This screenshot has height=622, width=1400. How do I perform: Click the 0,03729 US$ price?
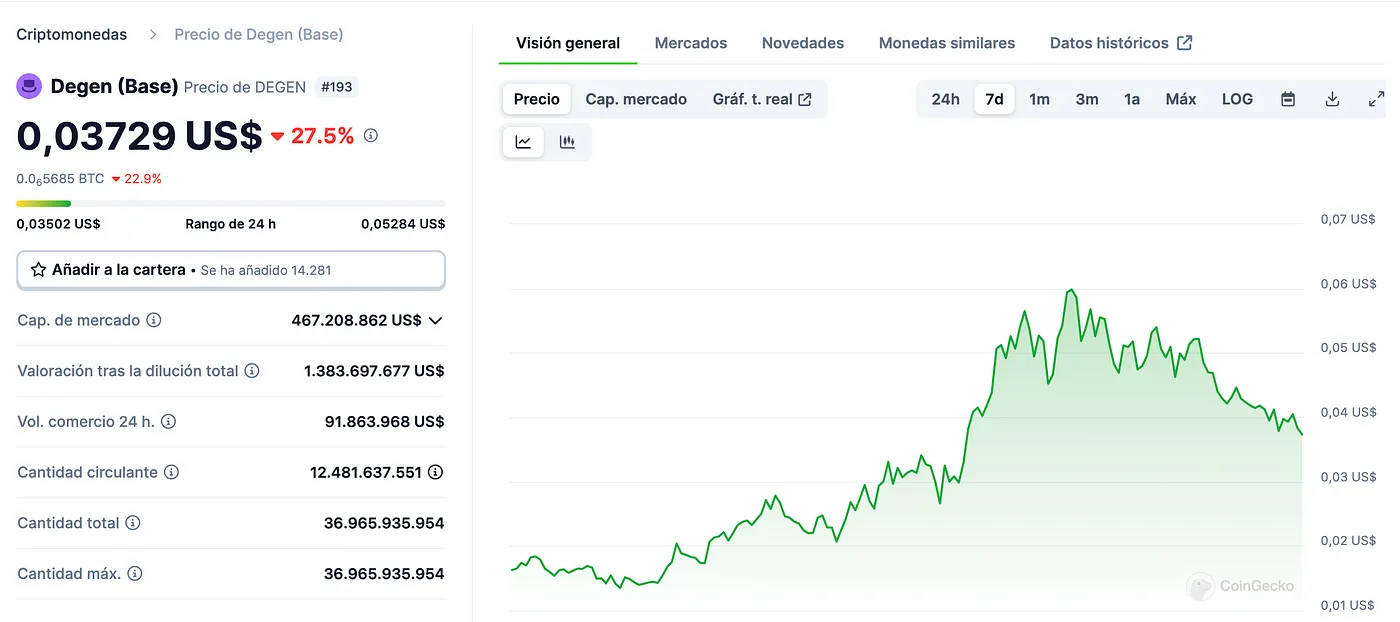click(139, 135)
